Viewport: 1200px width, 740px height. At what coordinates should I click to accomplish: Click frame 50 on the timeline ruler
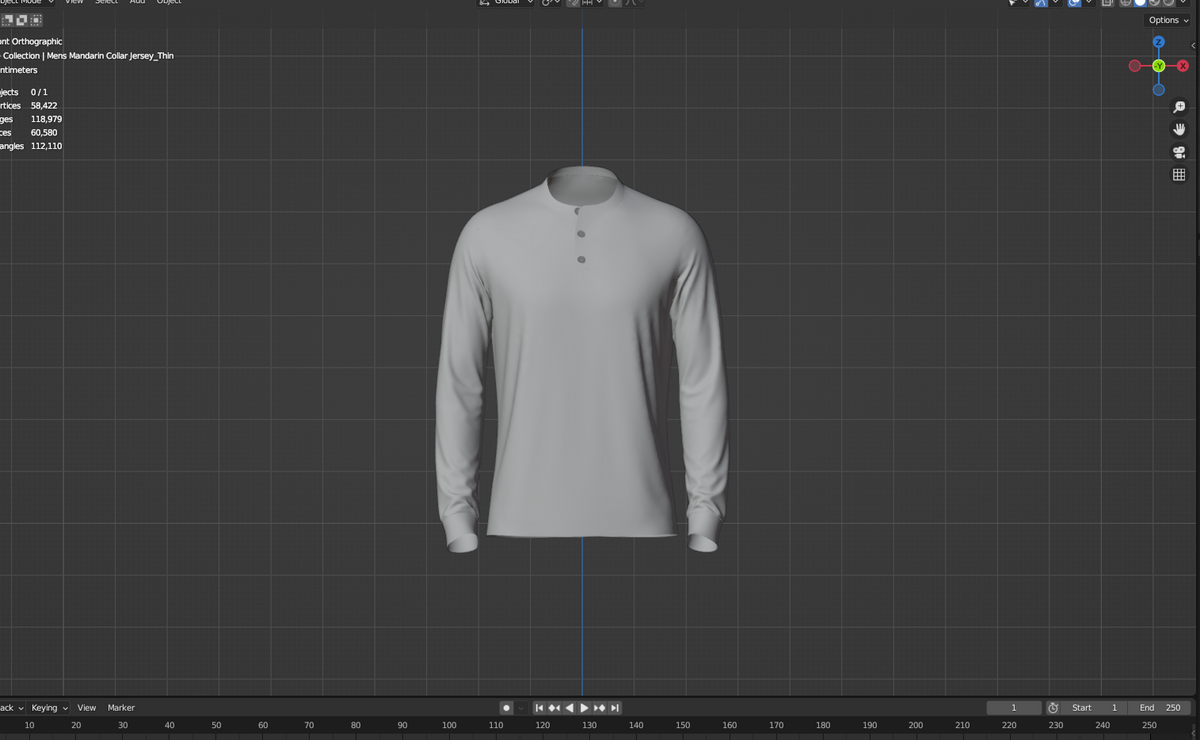point(216,725)
